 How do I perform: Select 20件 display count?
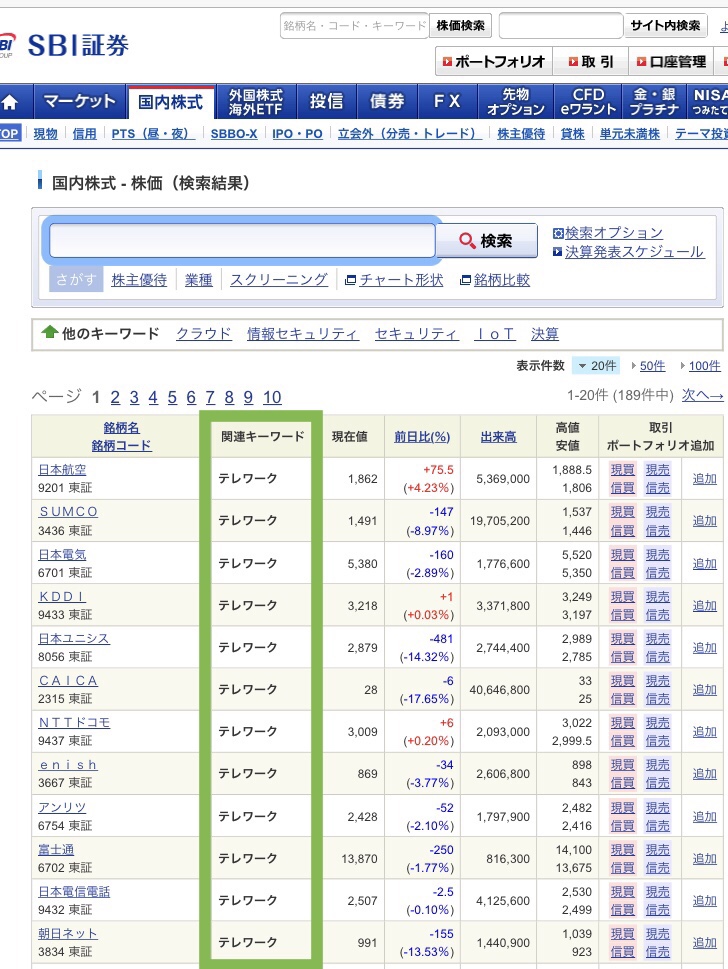tap(597, 366)
